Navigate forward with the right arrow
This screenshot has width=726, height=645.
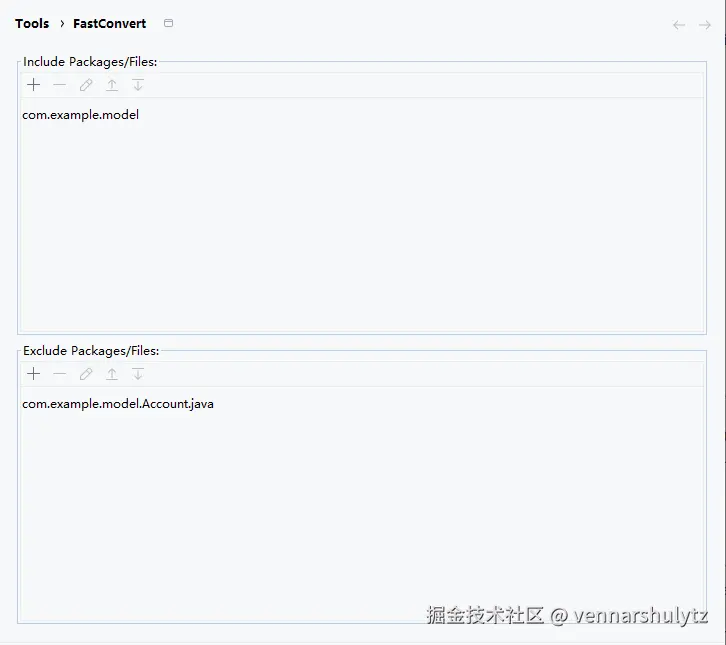tap(705, 25)
